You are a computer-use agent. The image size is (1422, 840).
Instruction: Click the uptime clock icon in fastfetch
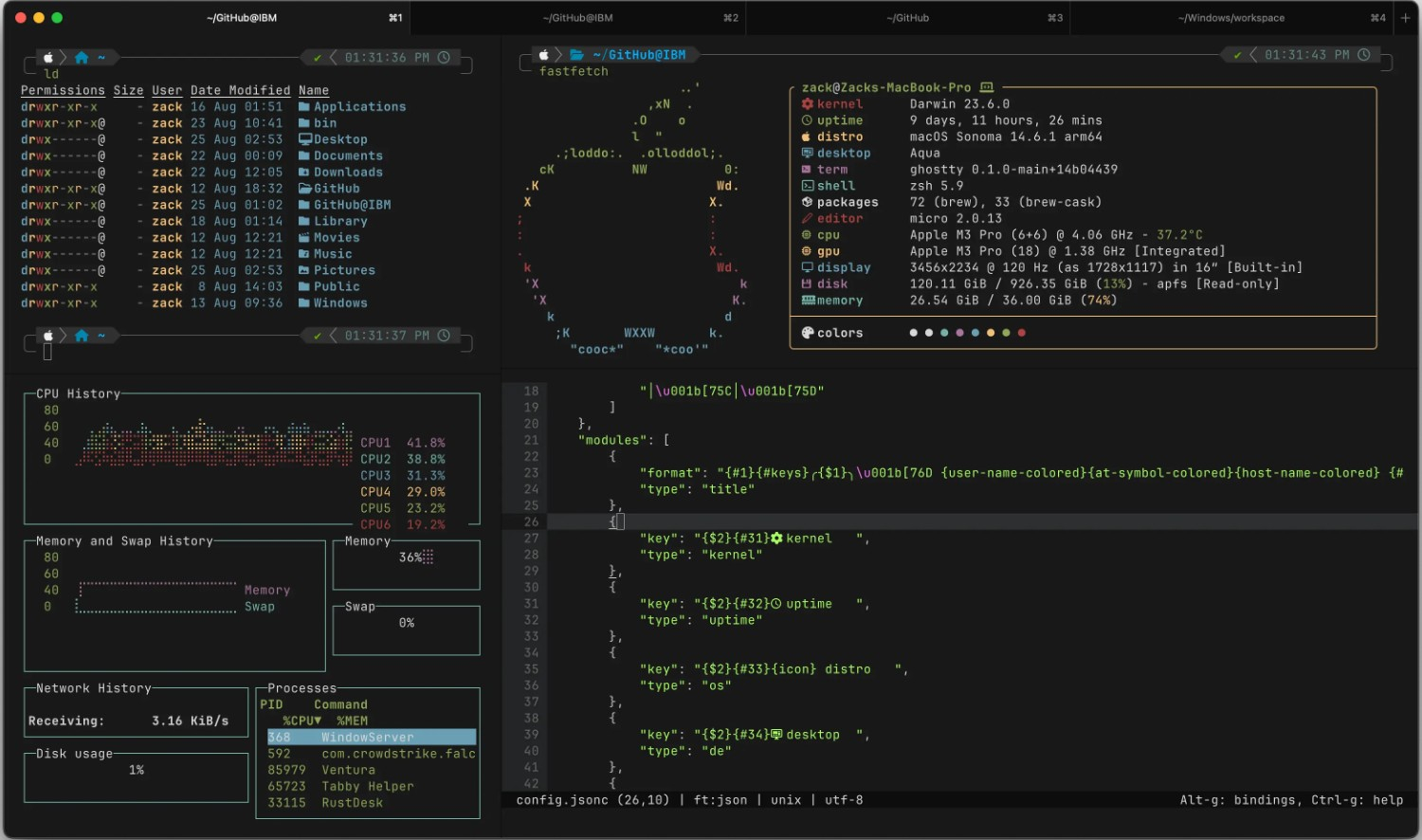coord(808,120)
